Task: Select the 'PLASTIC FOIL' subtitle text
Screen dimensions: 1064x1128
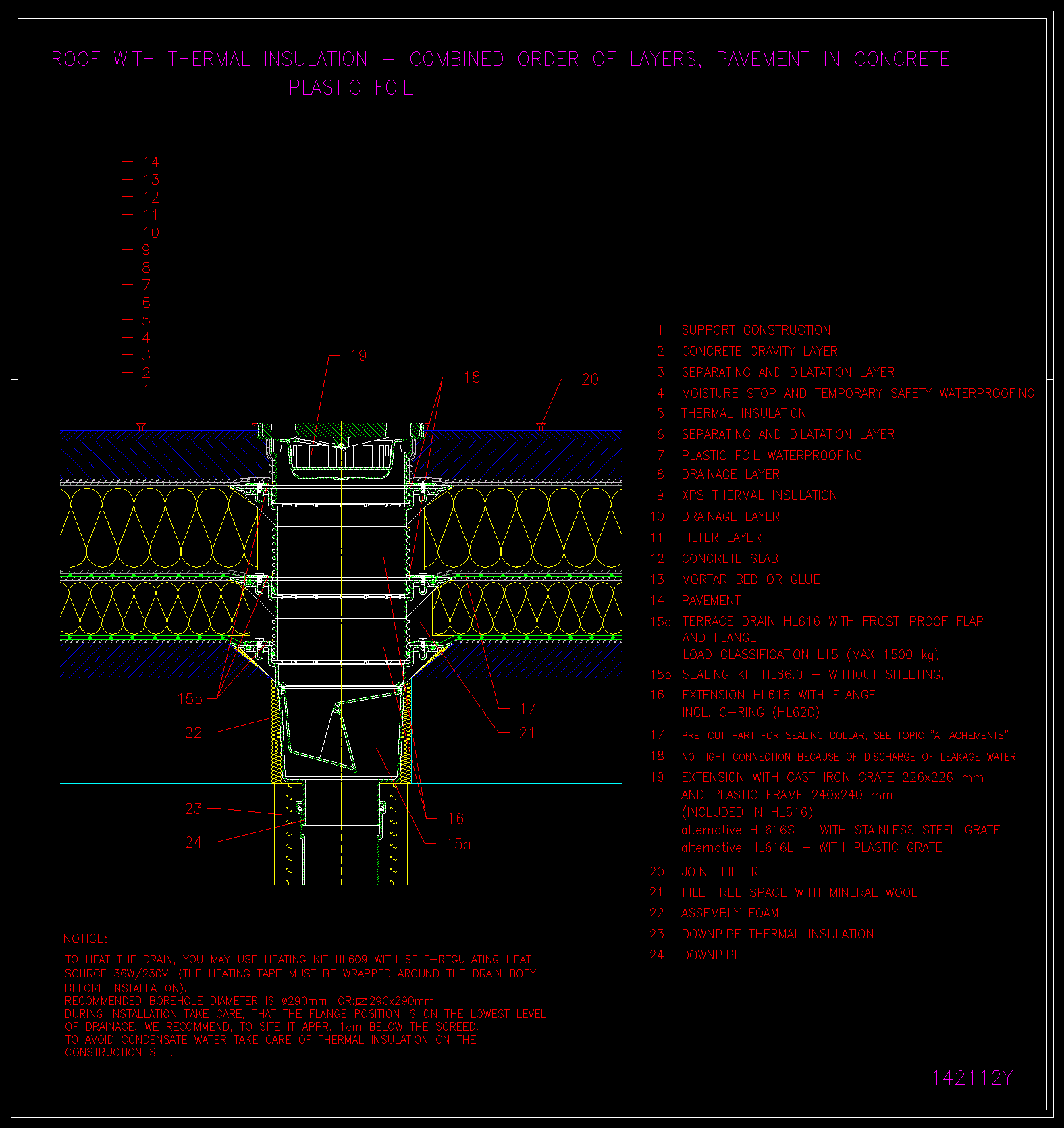Action: point(350,88)
